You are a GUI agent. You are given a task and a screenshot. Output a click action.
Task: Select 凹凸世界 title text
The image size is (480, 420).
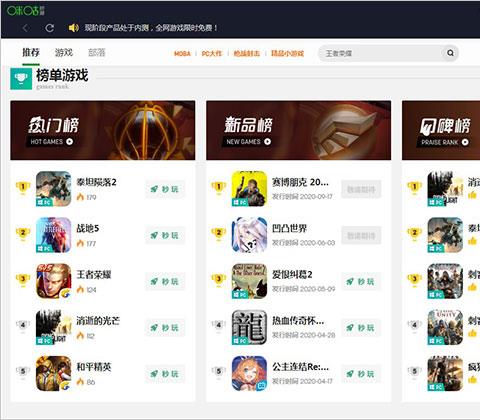(x=289, y=228)
